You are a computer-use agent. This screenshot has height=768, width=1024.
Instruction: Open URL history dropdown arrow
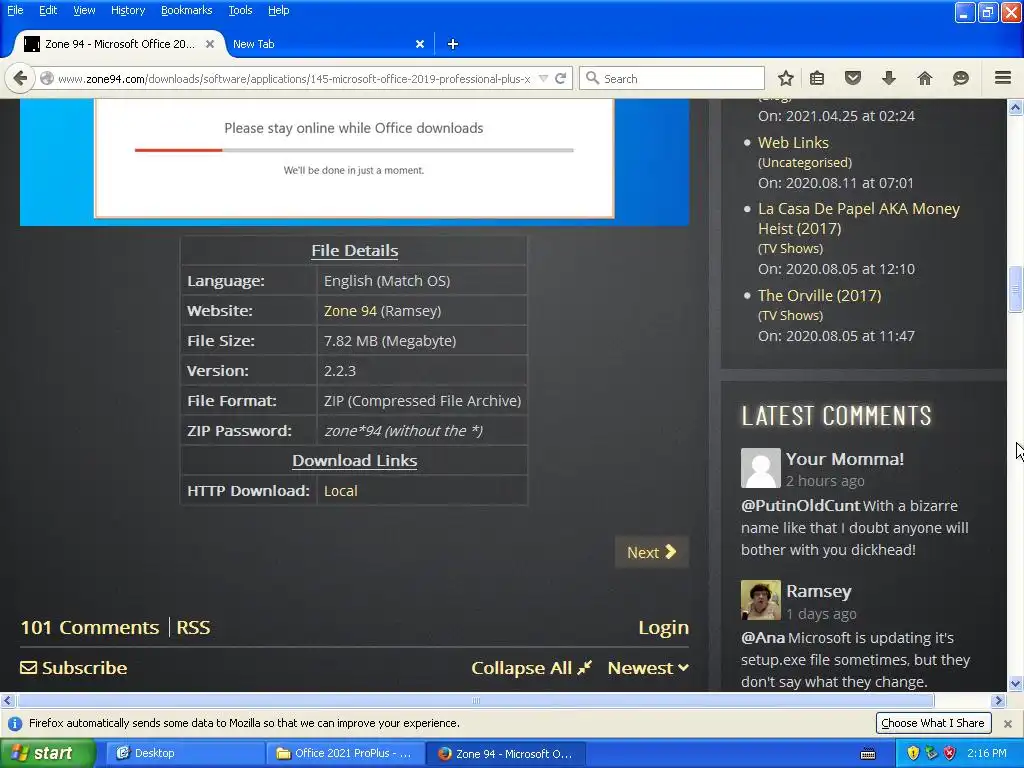pyautogui.click(x=543, y=78)
